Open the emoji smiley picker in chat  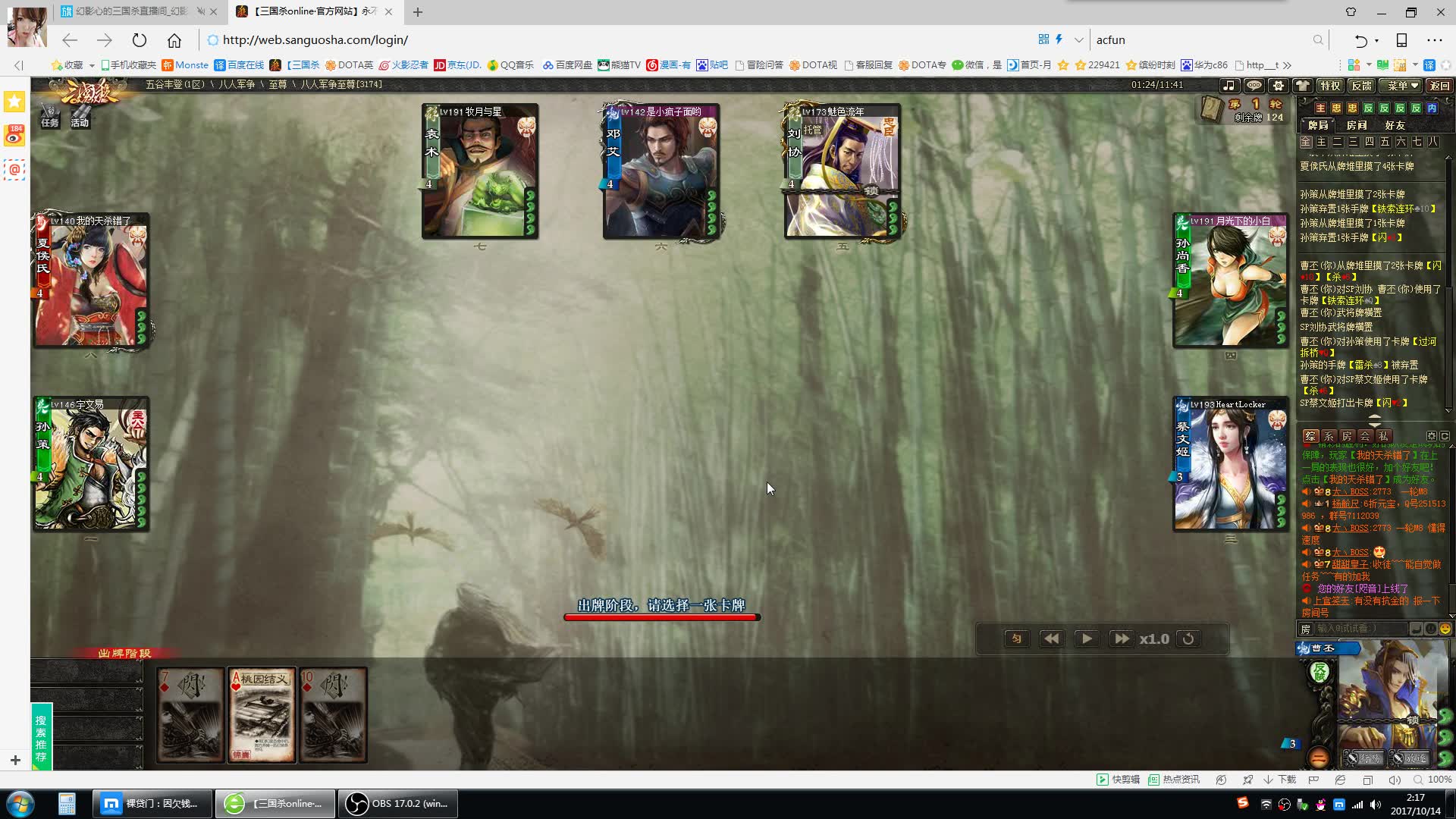click(1445, 629)
